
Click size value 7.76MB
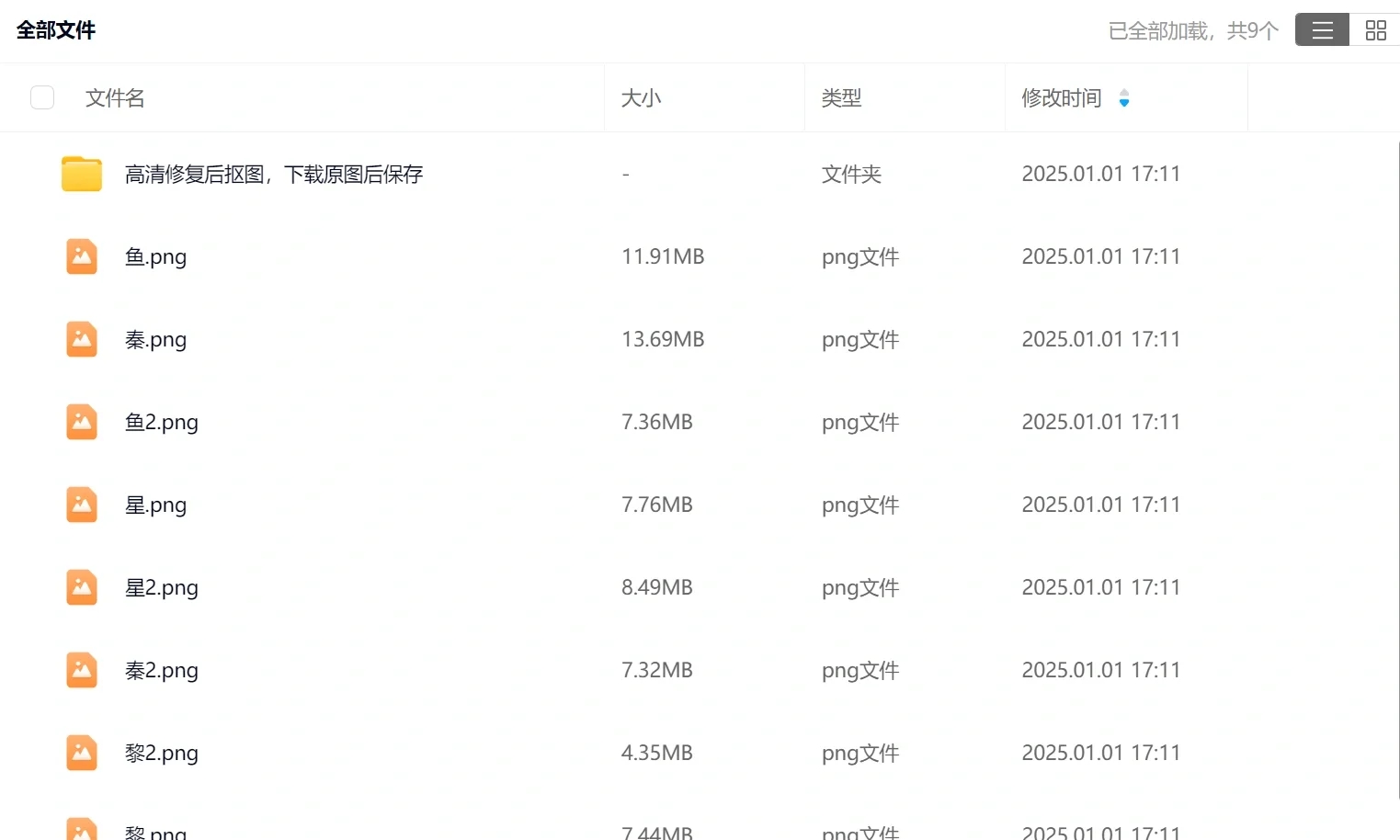(657, 505)
